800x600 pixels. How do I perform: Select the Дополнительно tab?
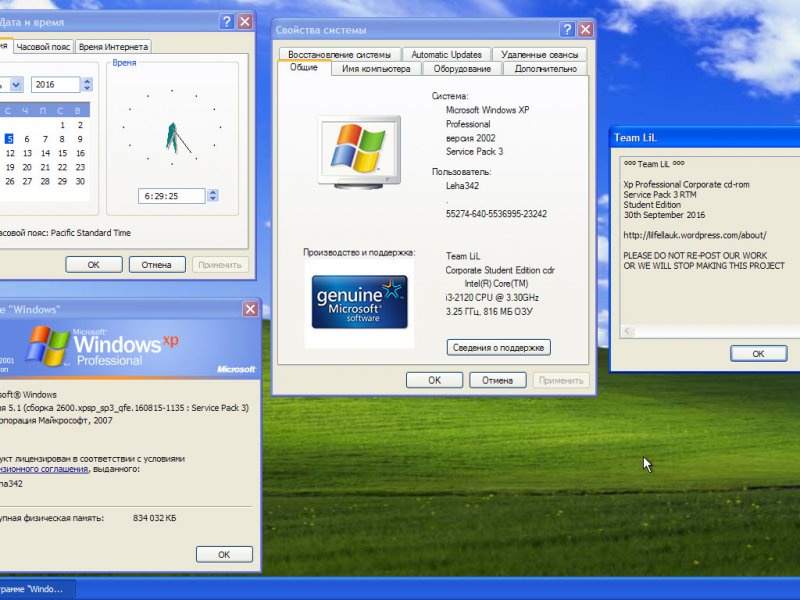[x=545, y=68]
